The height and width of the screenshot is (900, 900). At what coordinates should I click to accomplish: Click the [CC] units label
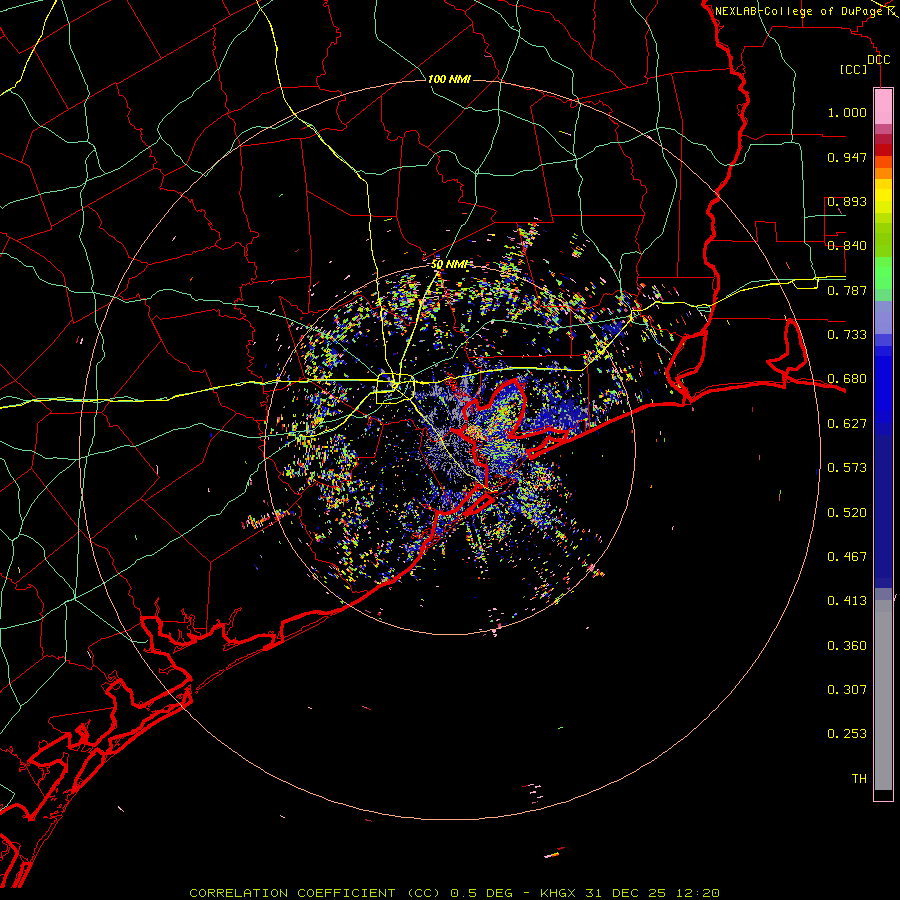coord(854,69)
